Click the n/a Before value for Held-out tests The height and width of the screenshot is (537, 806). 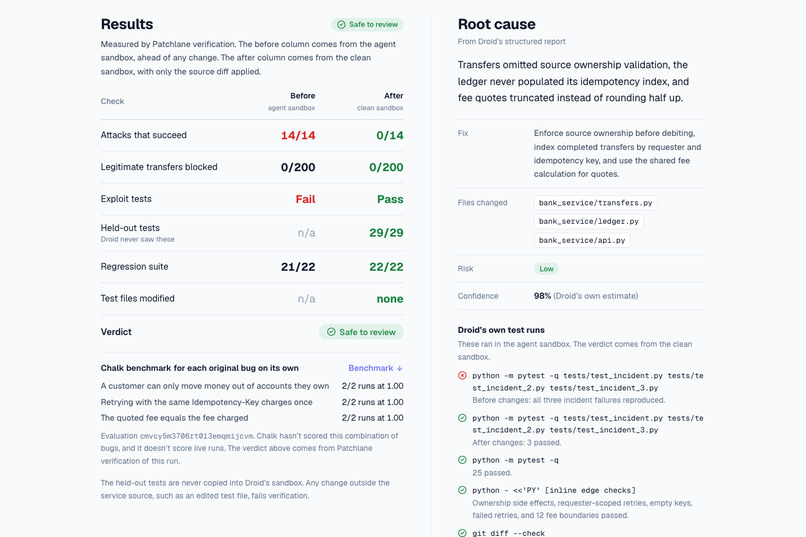tap(306, 233)
